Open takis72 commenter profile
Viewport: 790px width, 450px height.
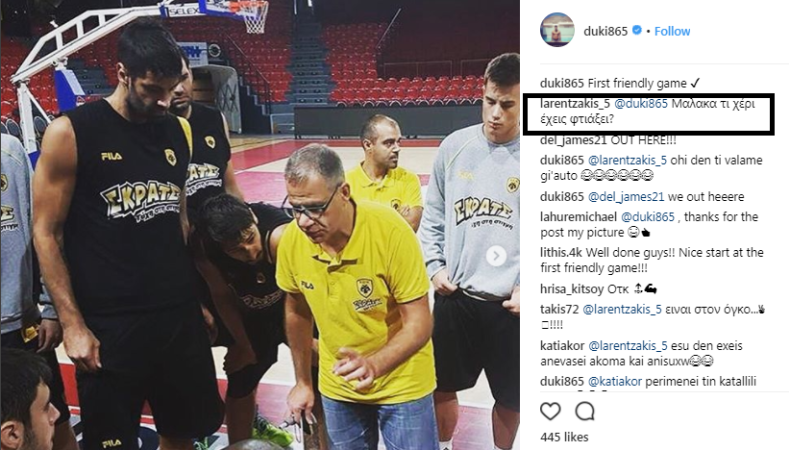[x=559, y=309]
